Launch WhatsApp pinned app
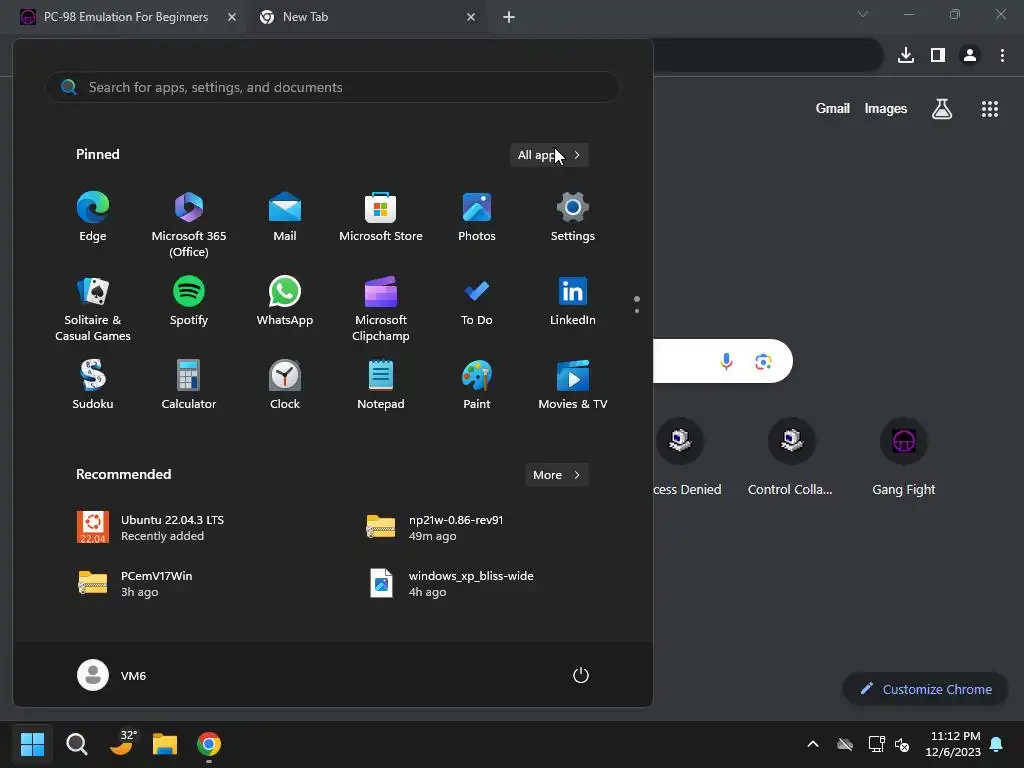 coord(285,302)
